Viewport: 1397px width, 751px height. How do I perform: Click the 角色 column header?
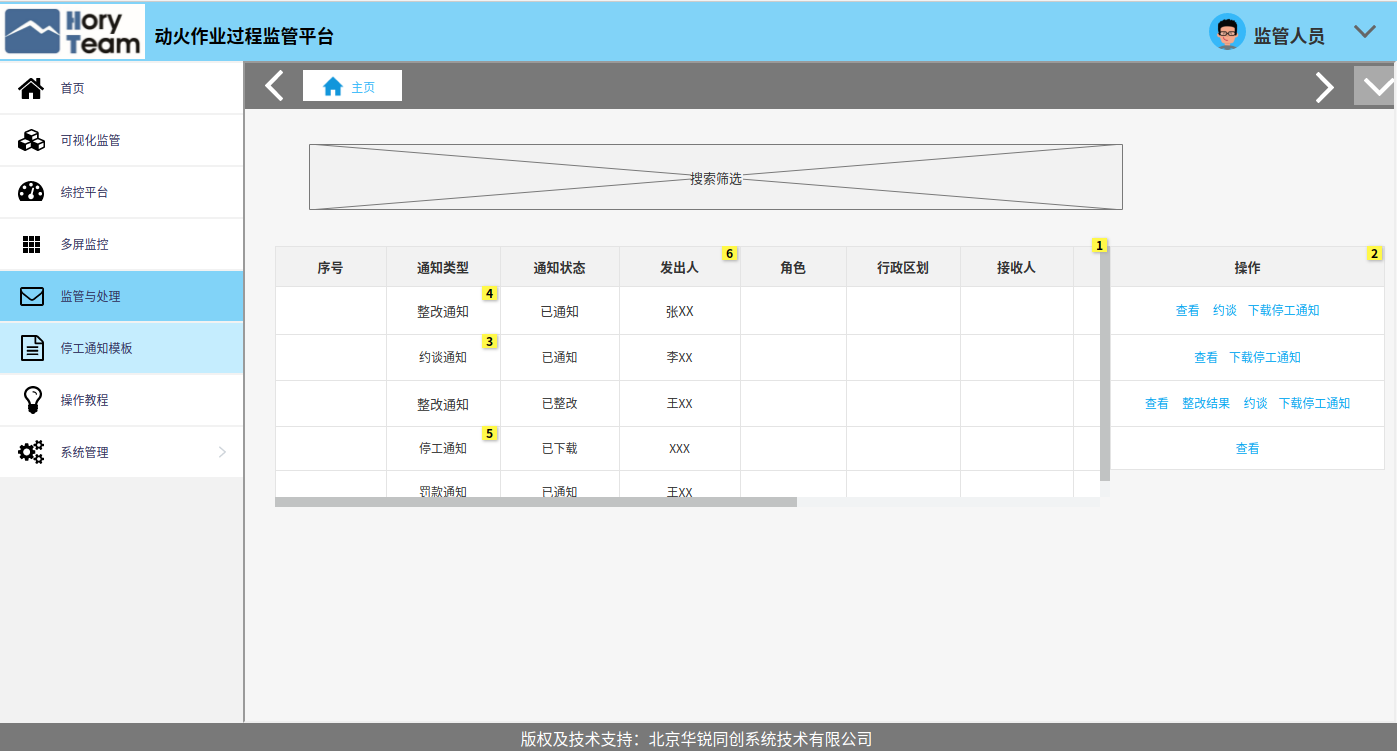pos(793,268)
